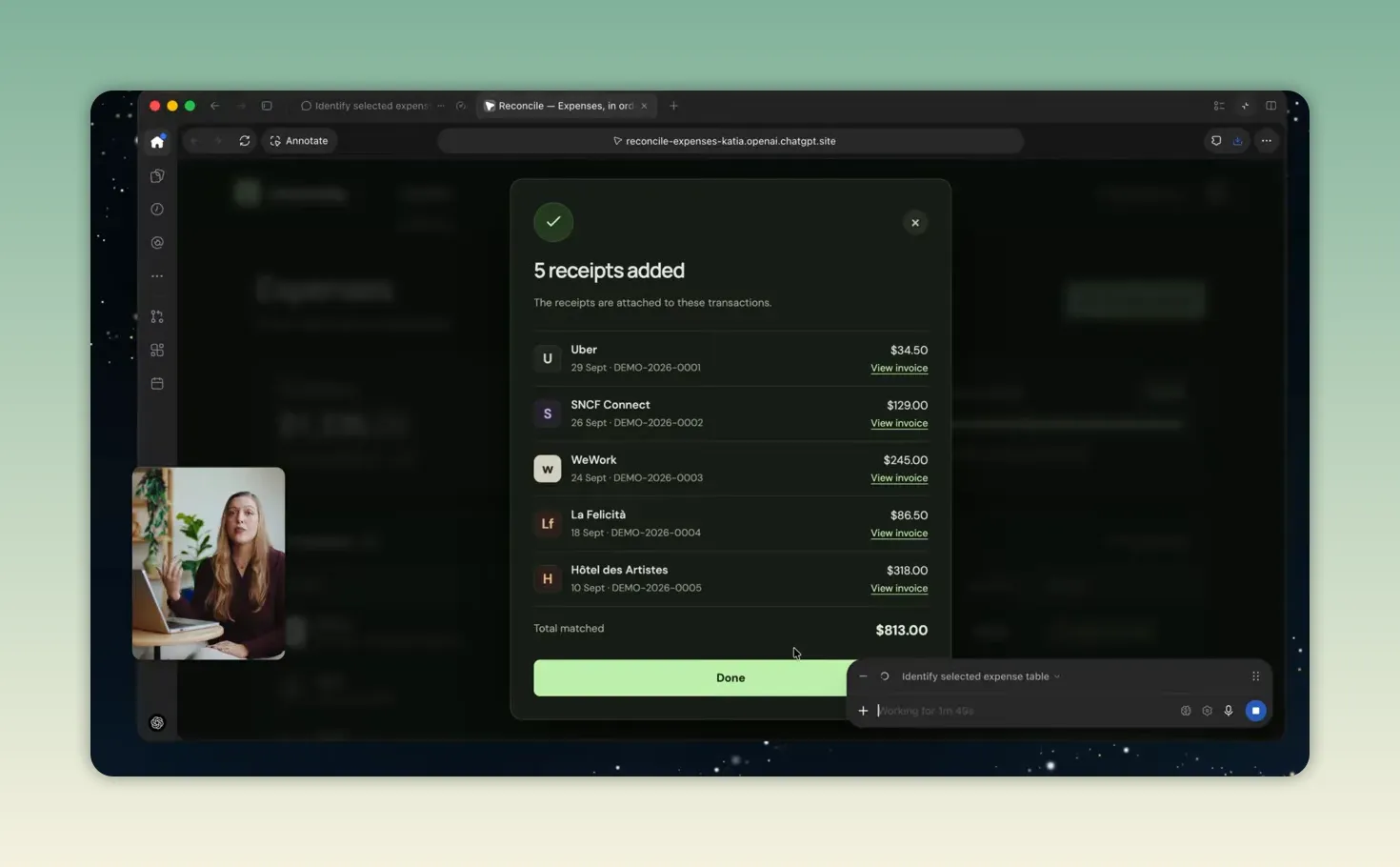The width and height of the screenshot is (1400, 867).
Task: Open the three-dot browser menu
Action: (x=1266, y=141)
